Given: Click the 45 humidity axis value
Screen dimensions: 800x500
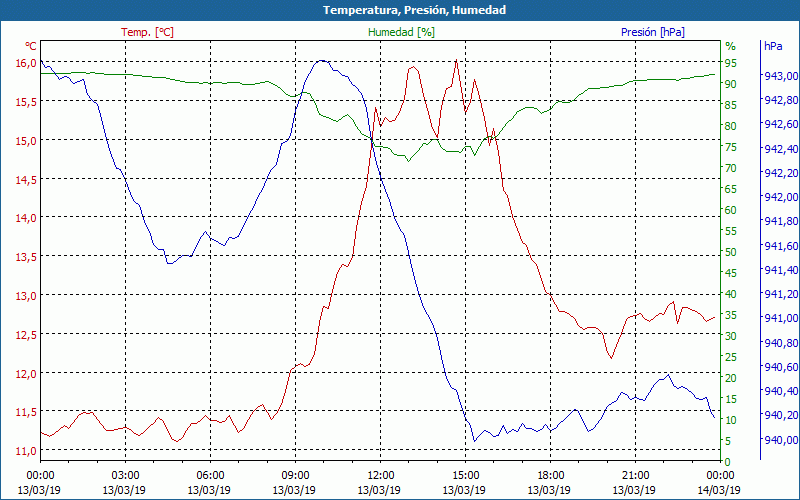Looking at the screenshot, I should coord(731,272).
